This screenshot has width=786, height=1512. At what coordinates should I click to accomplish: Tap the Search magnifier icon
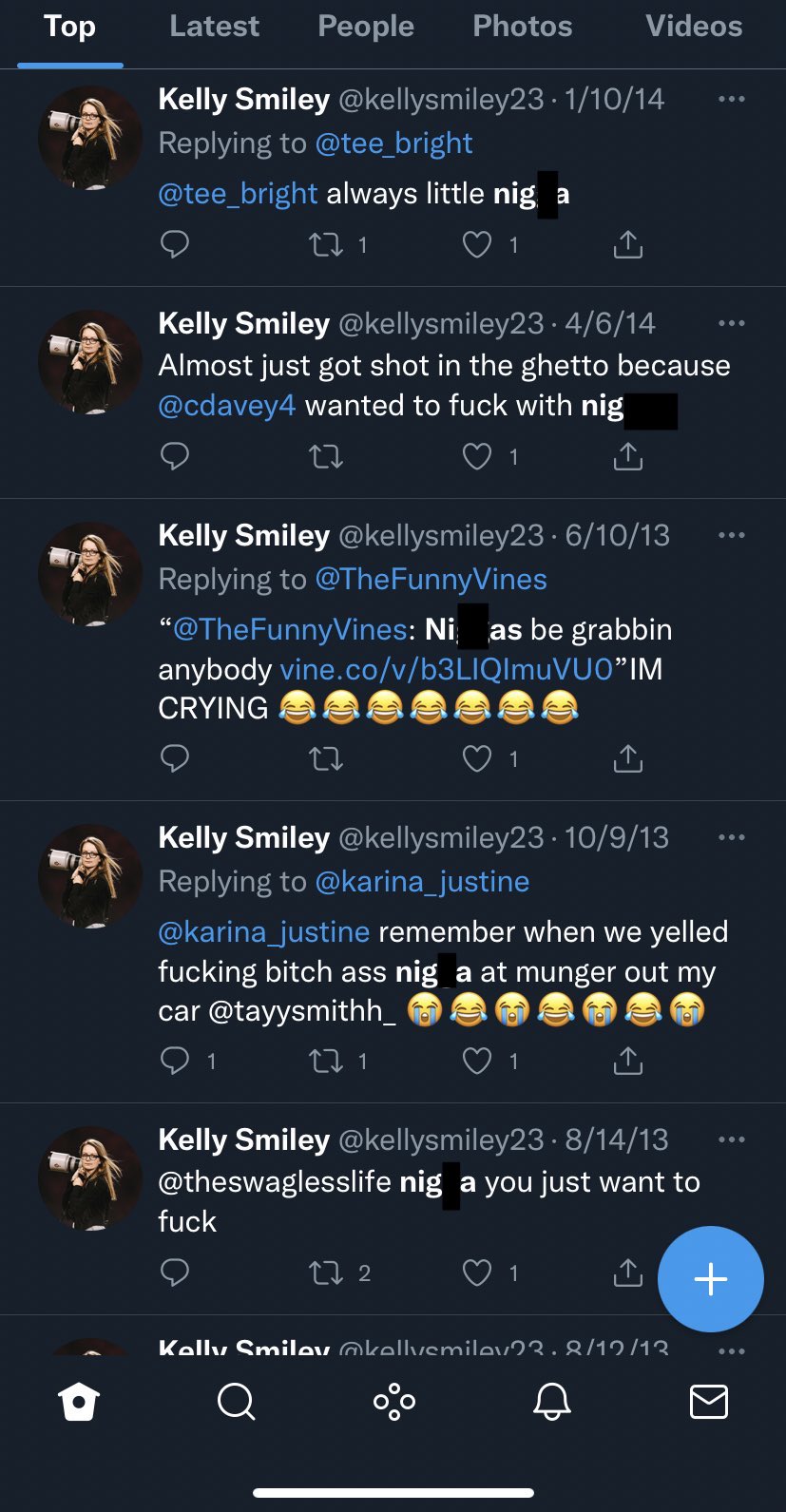coord(236,1402)
